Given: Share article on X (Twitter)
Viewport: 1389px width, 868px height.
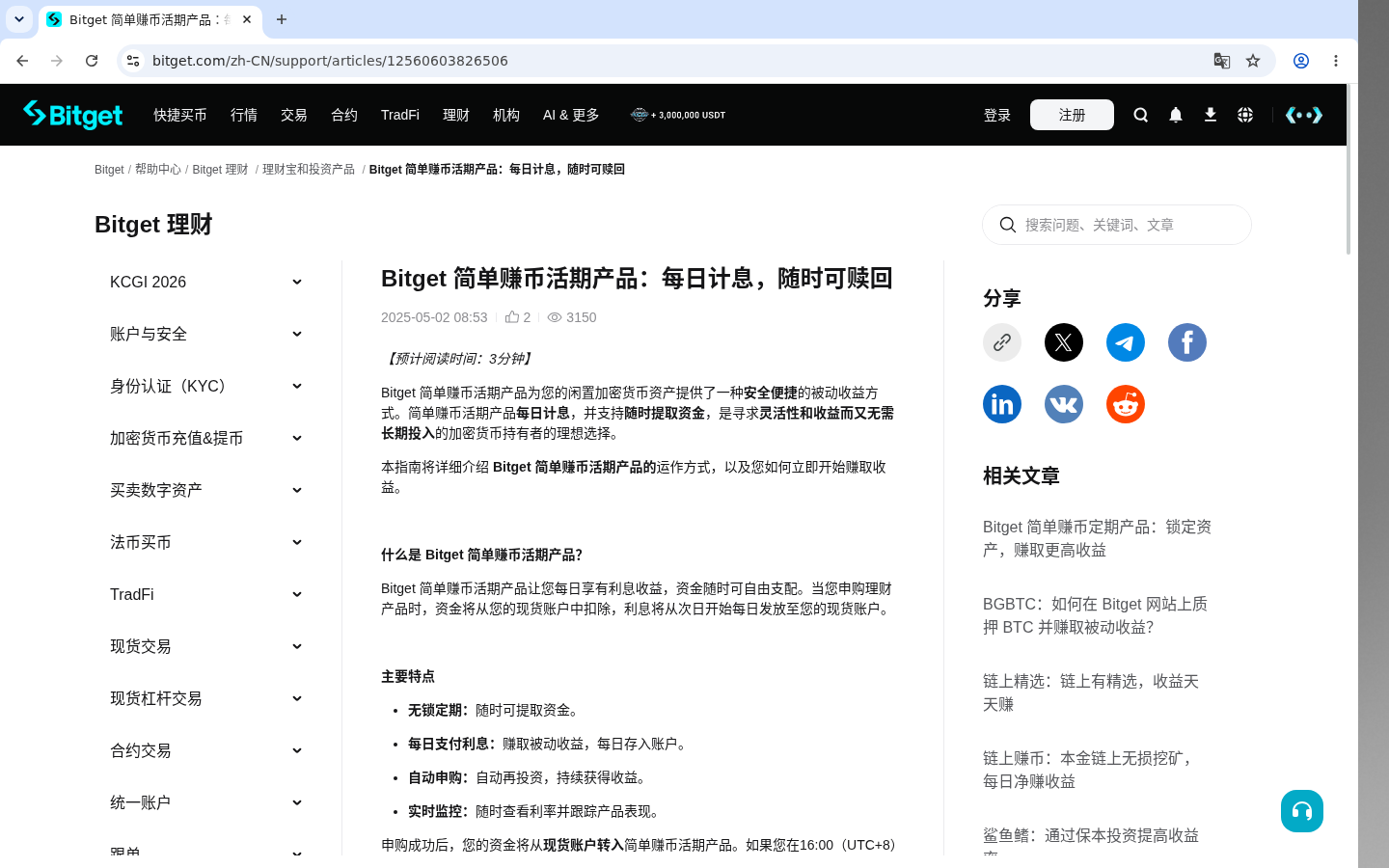Looking at the screenshot, I should tap(1064, 342).
